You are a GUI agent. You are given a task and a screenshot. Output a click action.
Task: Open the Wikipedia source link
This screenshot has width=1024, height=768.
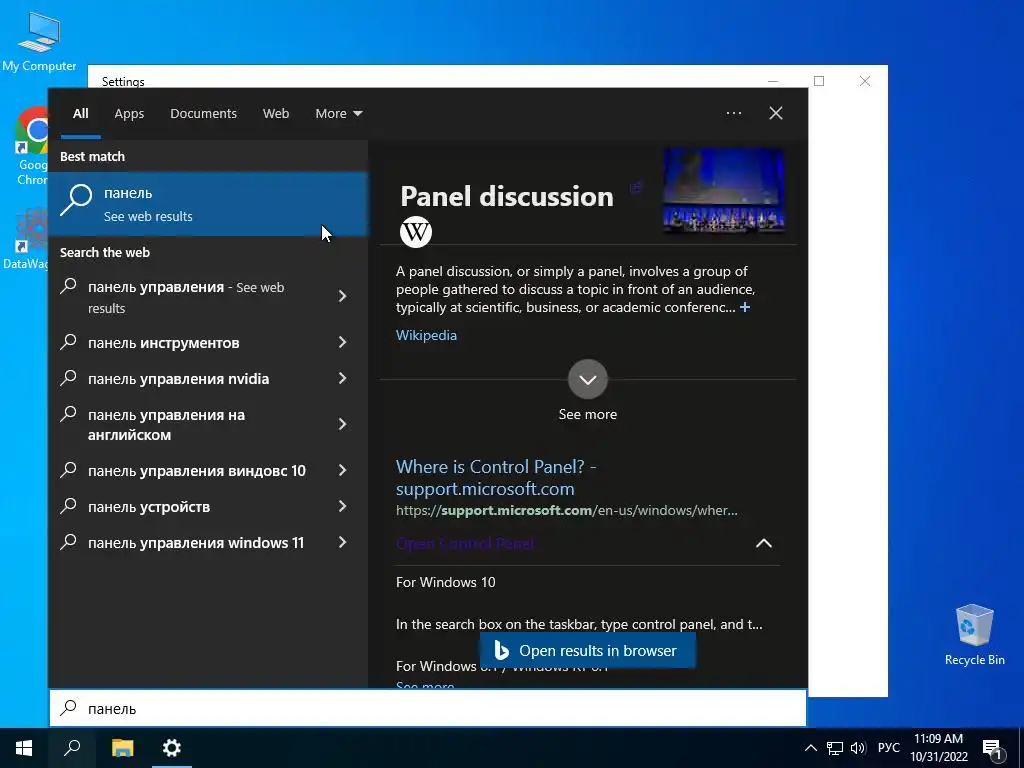426,335
